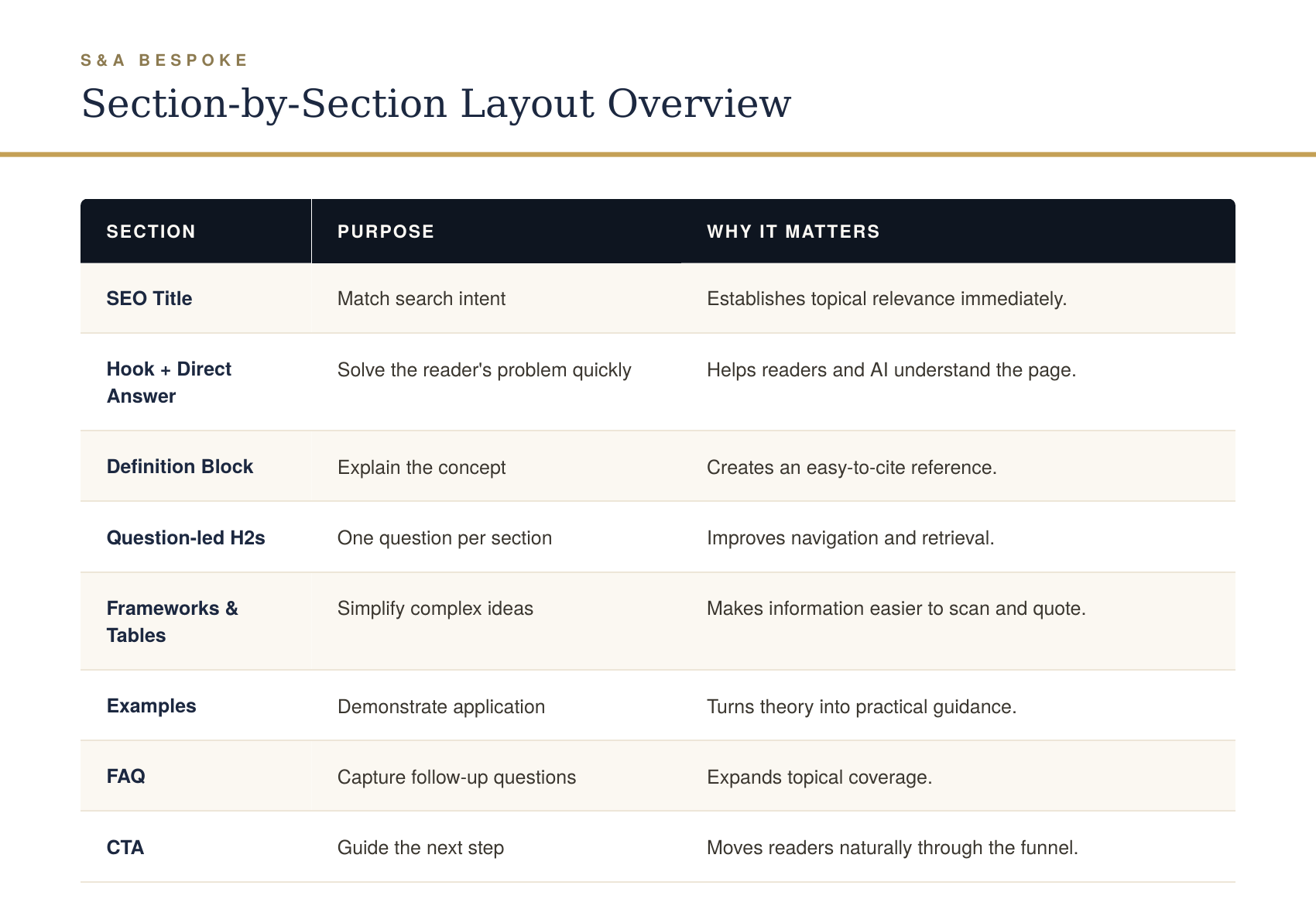Select the Examples row label

[x=151, y=706]
